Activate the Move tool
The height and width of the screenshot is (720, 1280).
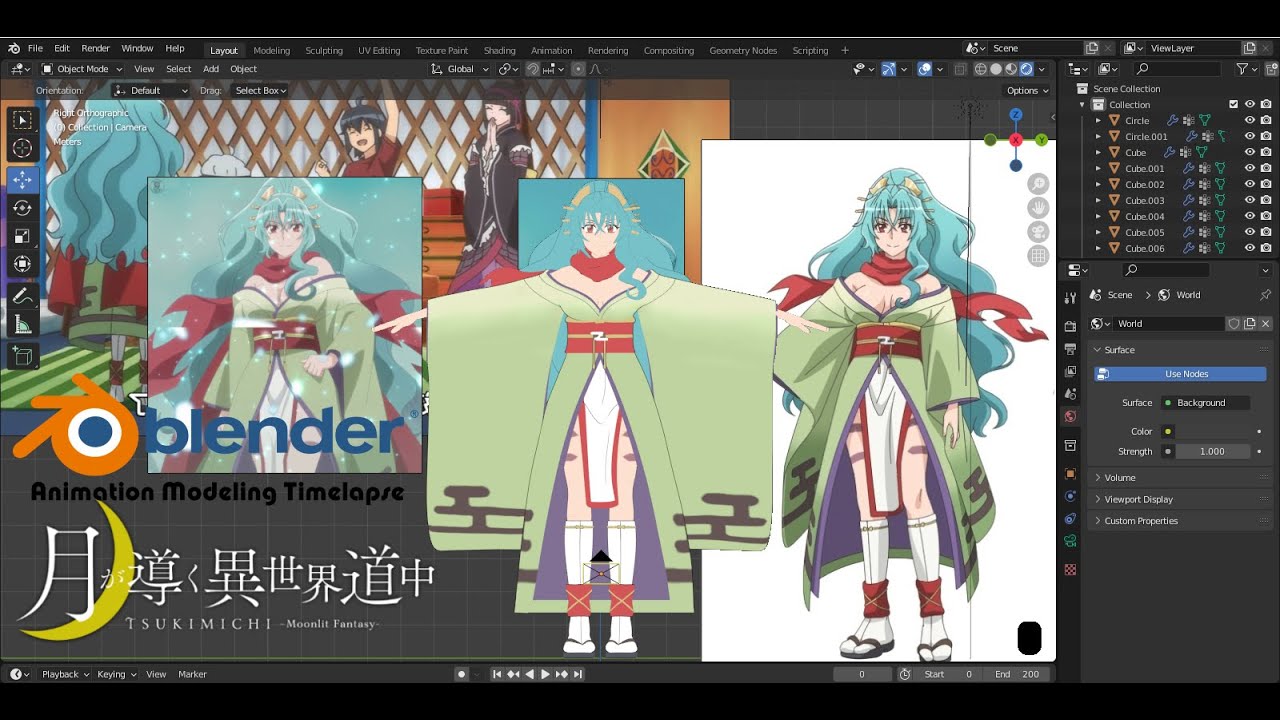click(22, 180)
